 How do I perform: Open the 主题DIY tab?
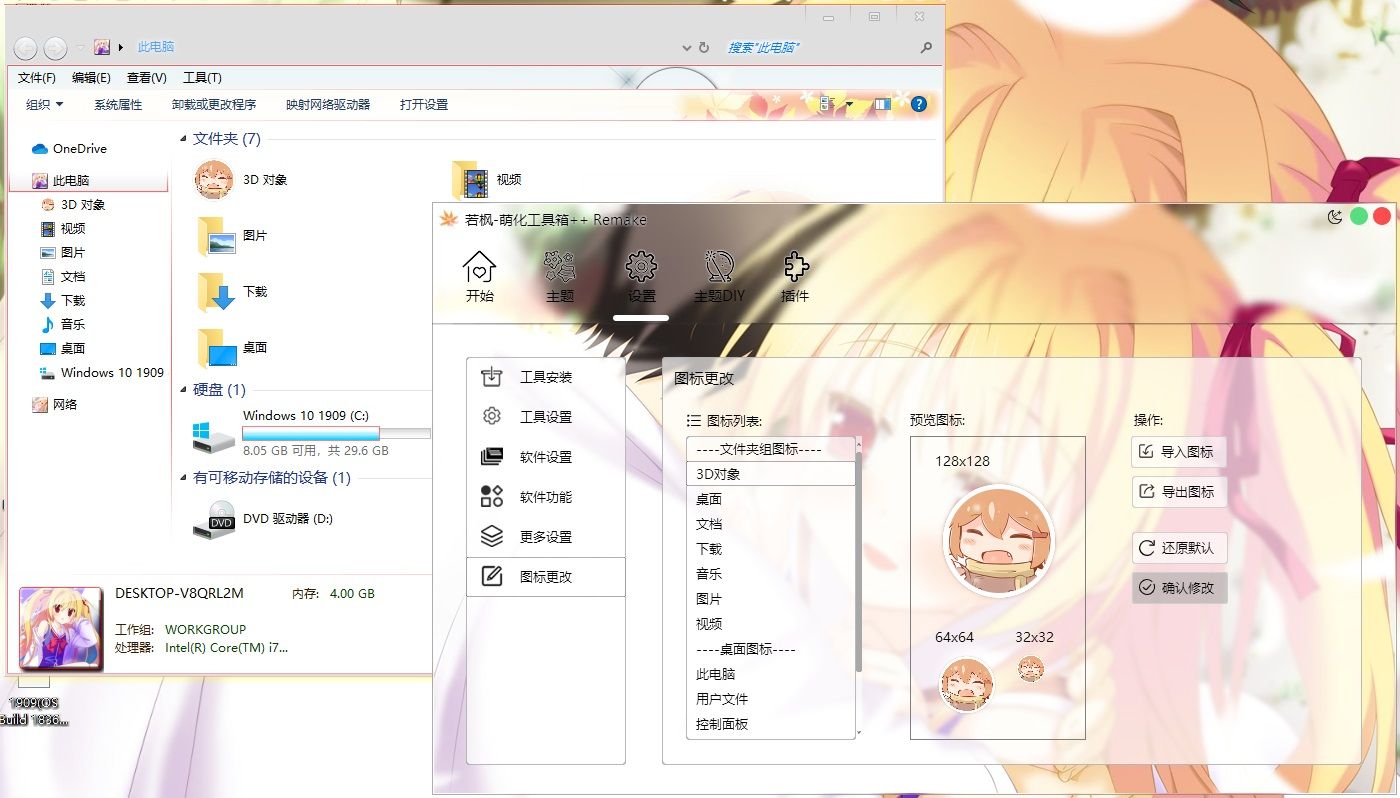click(720, 277)
